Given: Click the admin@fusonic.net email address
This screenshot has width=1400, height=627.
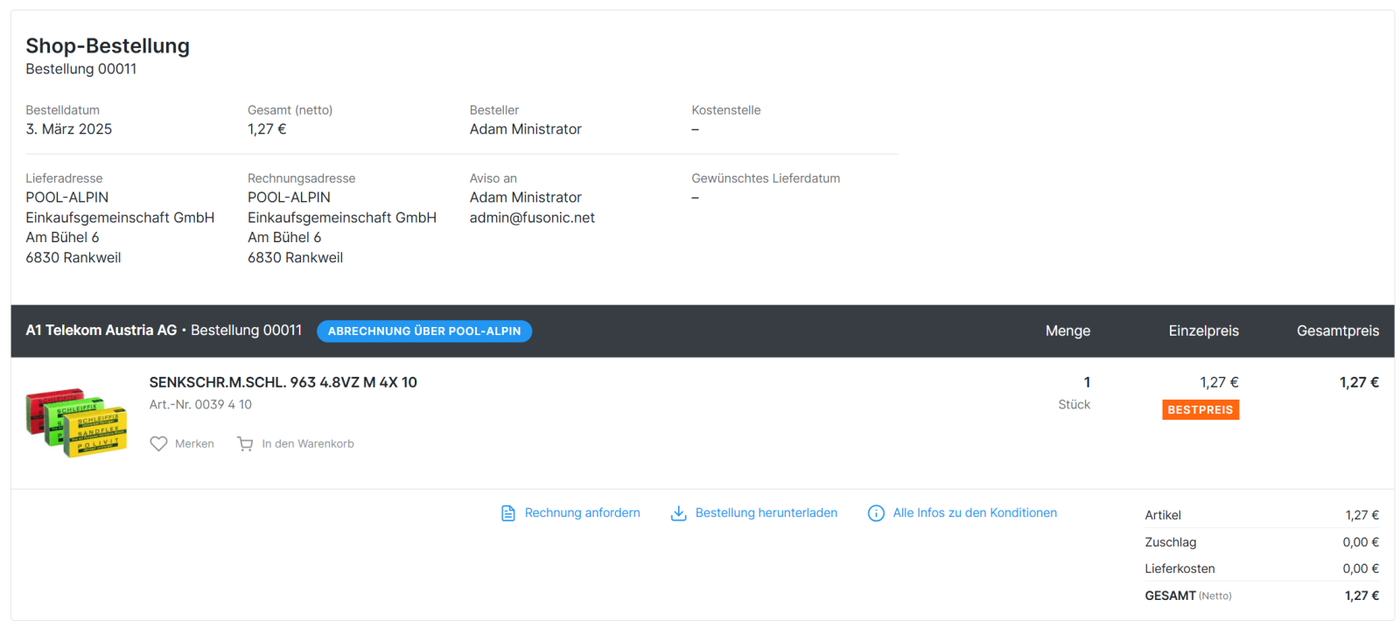Looking at the screenshot, I should click(x=532, y=218).
